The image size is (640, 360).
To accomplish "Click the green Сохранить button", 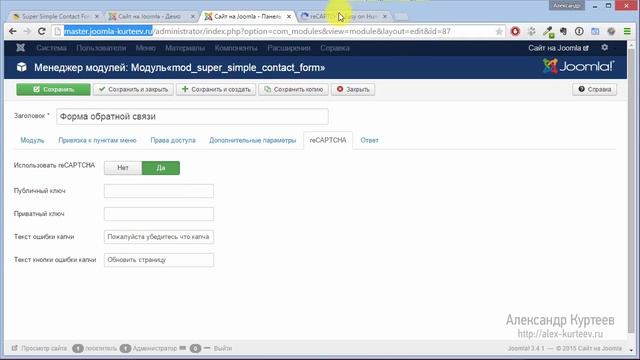I will tap(53, 89).
